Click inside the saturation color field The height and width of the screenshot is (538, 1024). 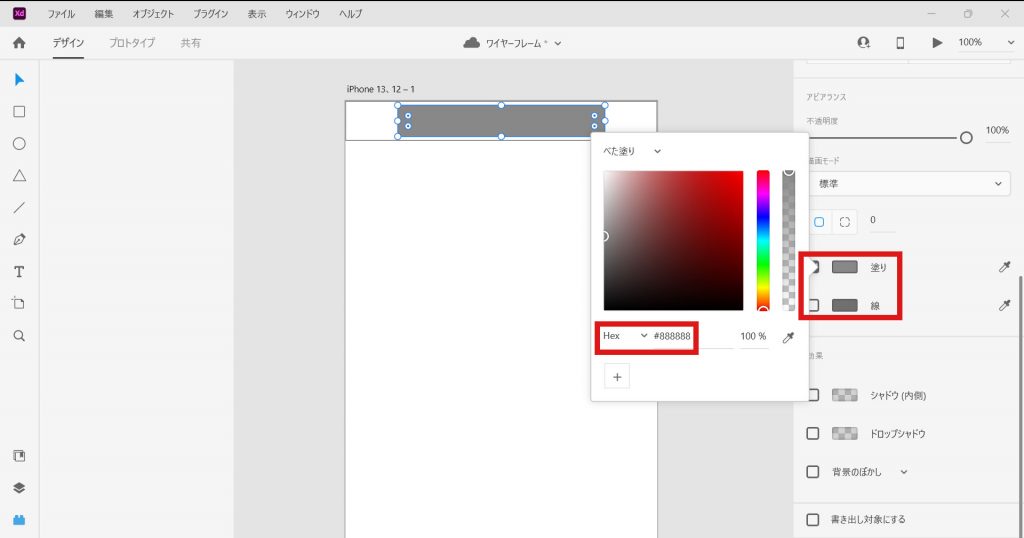click(x=673, y=240)
